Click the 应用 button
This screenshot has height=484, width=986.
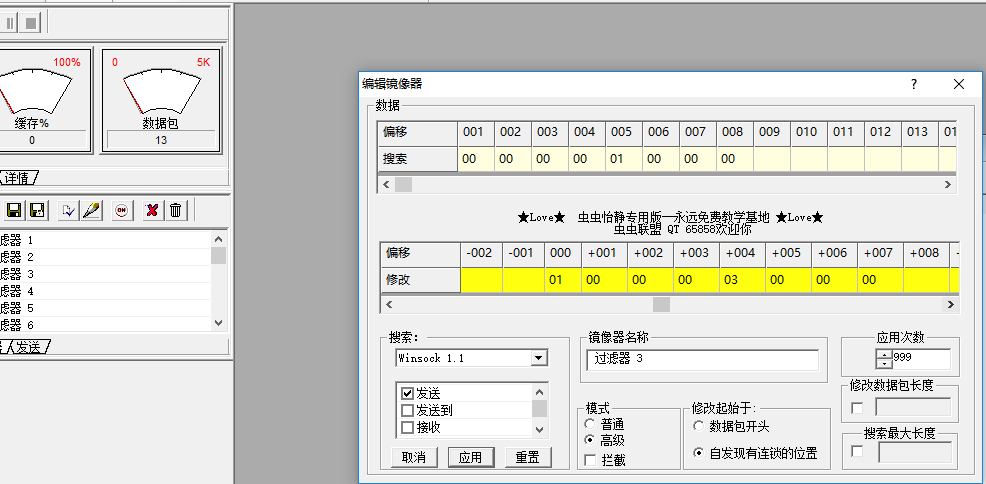470,457
